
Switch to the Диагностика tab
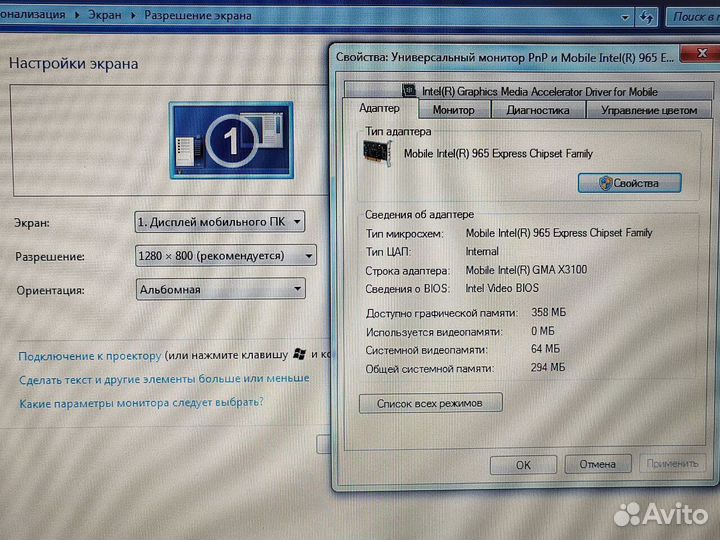(538, 110)
